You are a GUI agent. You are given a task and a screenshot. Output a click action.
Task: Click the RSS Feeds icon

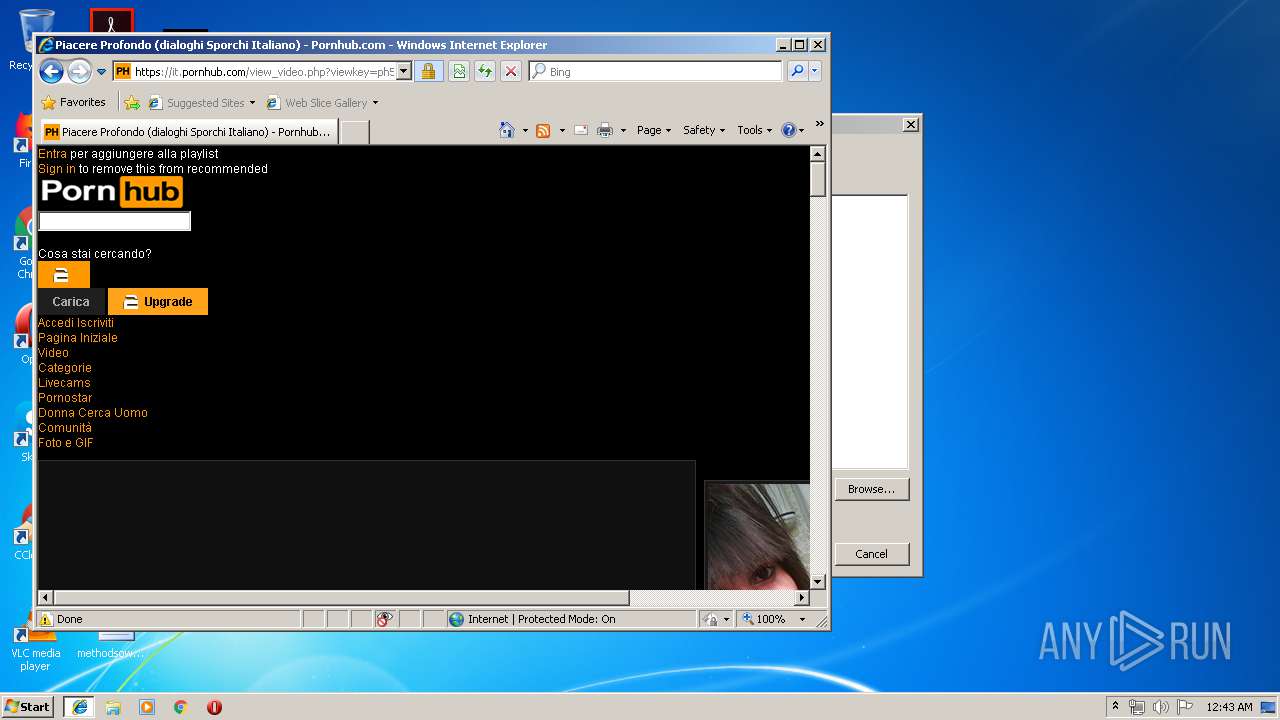click(x=543, y=130)
